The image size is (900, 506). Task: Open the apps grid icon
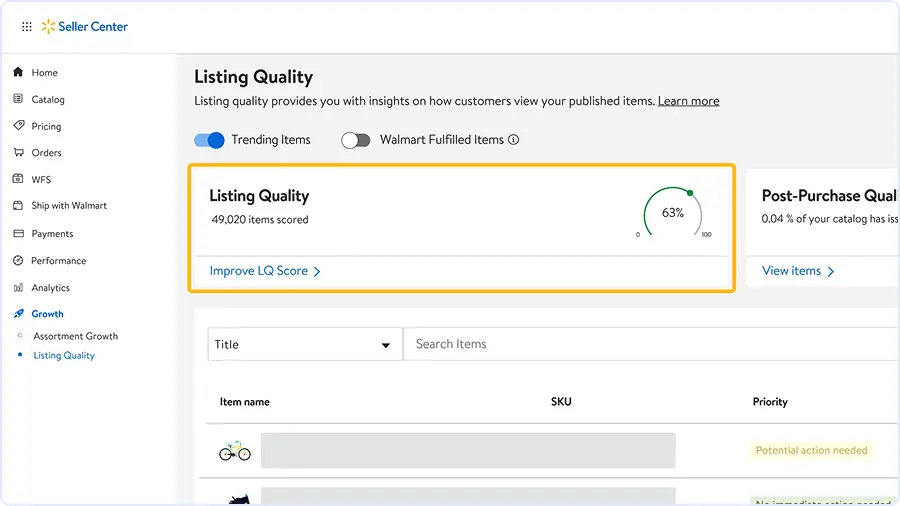click(26, 26)
